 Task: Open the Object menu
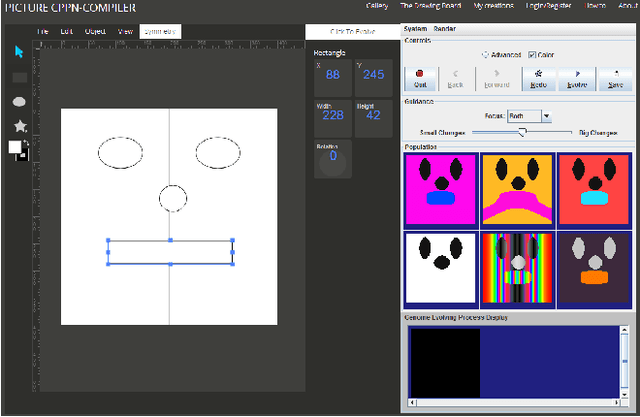click(95, 32)
